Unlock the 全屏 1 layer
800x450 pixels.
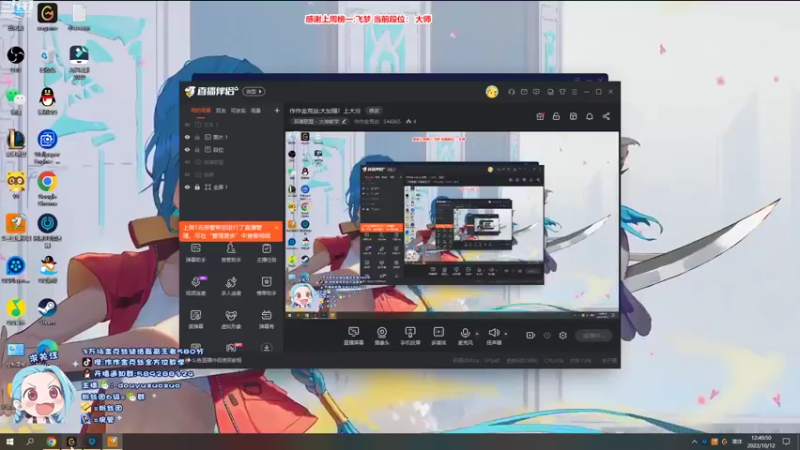point(197,187)
